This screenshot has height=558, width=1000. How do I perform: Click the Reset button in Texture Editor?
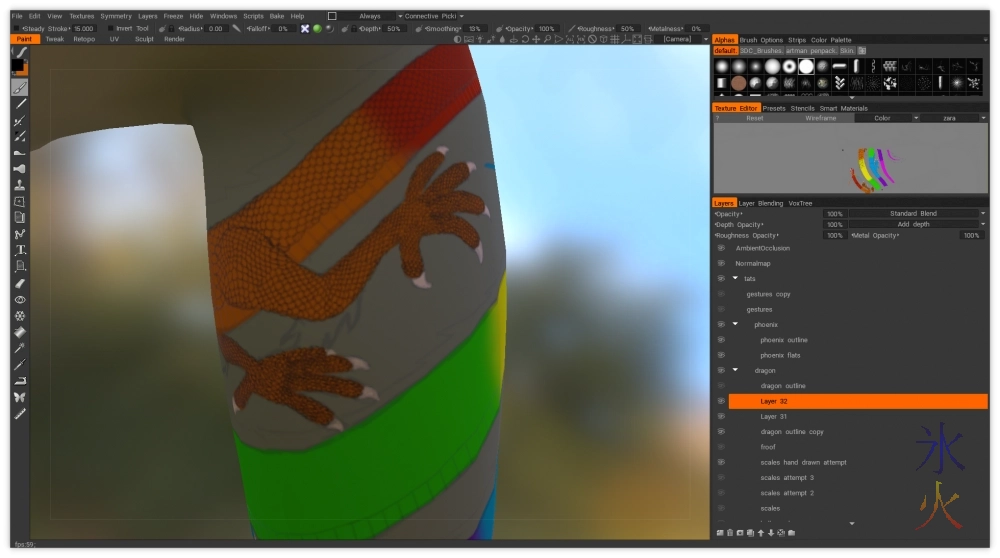[x=754, y=118]
